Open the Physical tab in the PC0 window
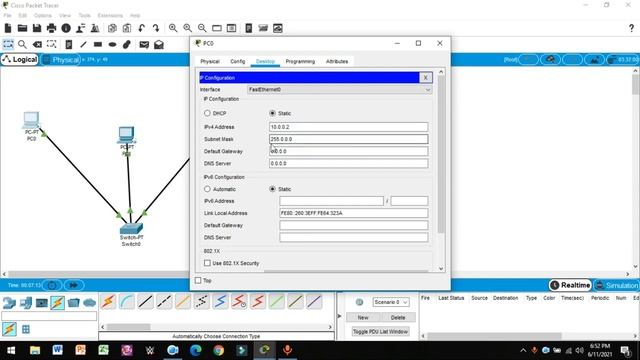 pyautogui.click(x=210, y=61)
